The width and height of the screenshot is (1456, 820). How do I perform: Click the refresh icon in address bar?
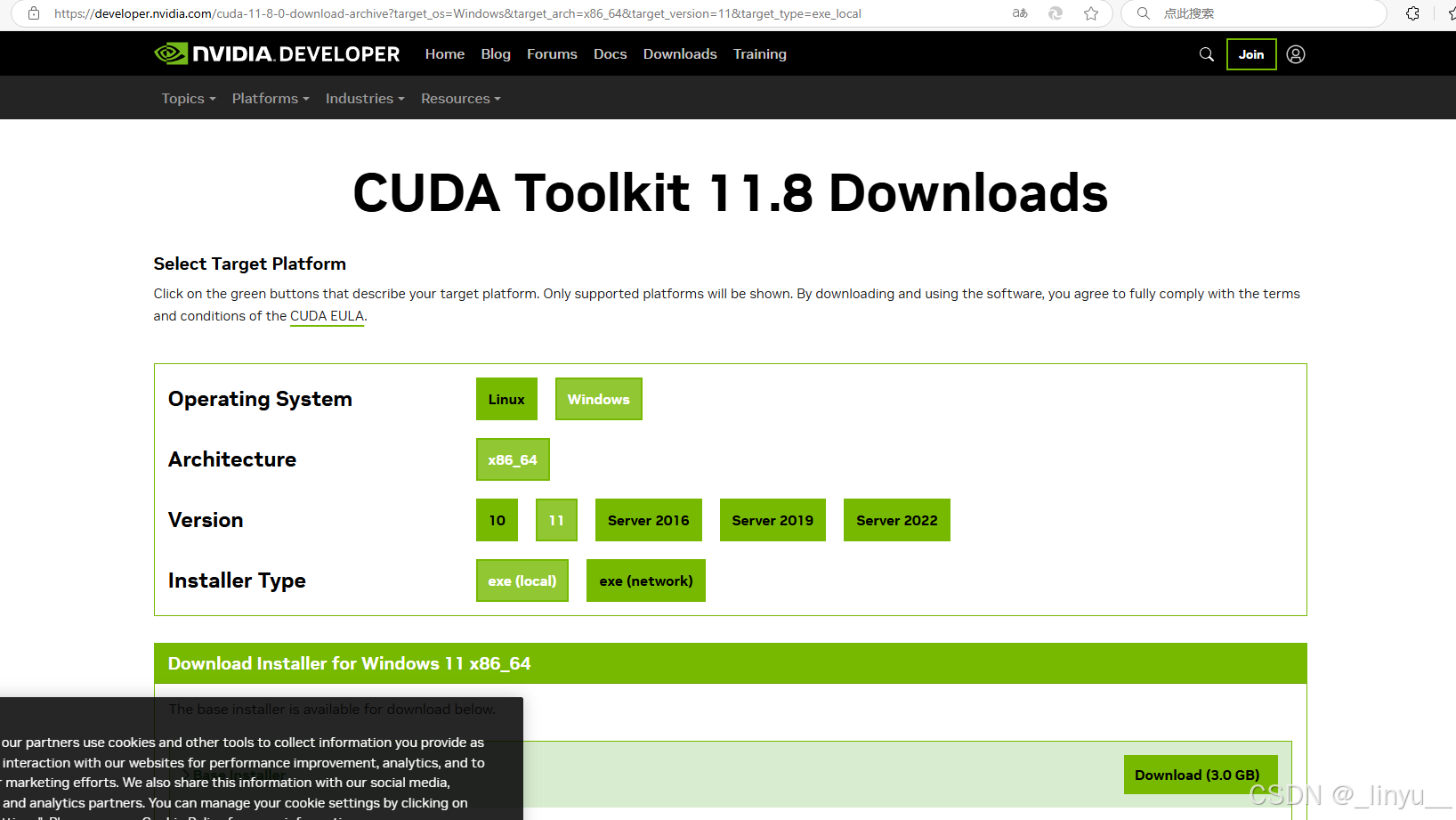(1056, 13)
